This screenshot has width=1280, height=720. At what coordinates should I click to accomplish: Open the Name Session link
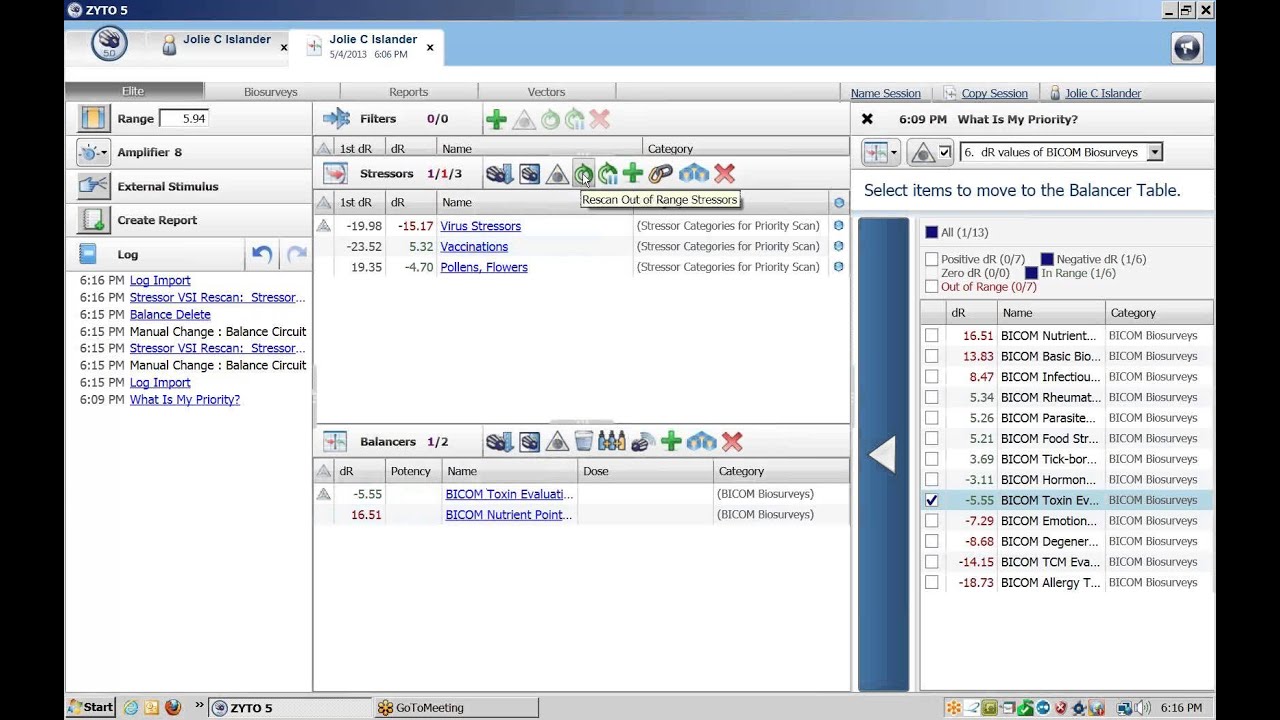click(886, 93)
